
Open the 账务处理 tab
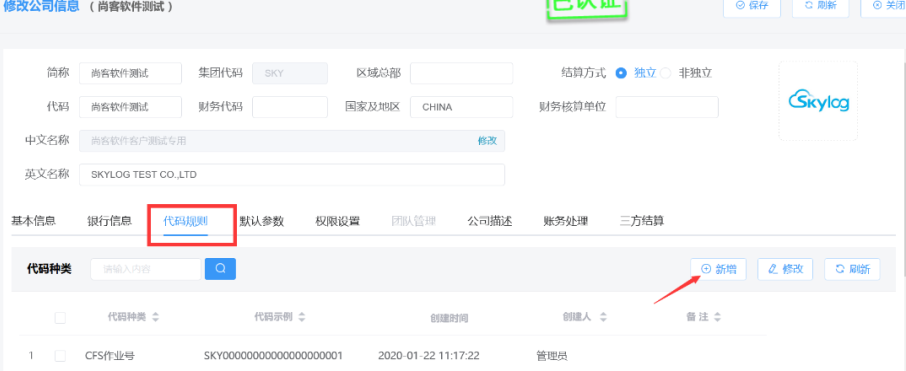pos(566,221)
